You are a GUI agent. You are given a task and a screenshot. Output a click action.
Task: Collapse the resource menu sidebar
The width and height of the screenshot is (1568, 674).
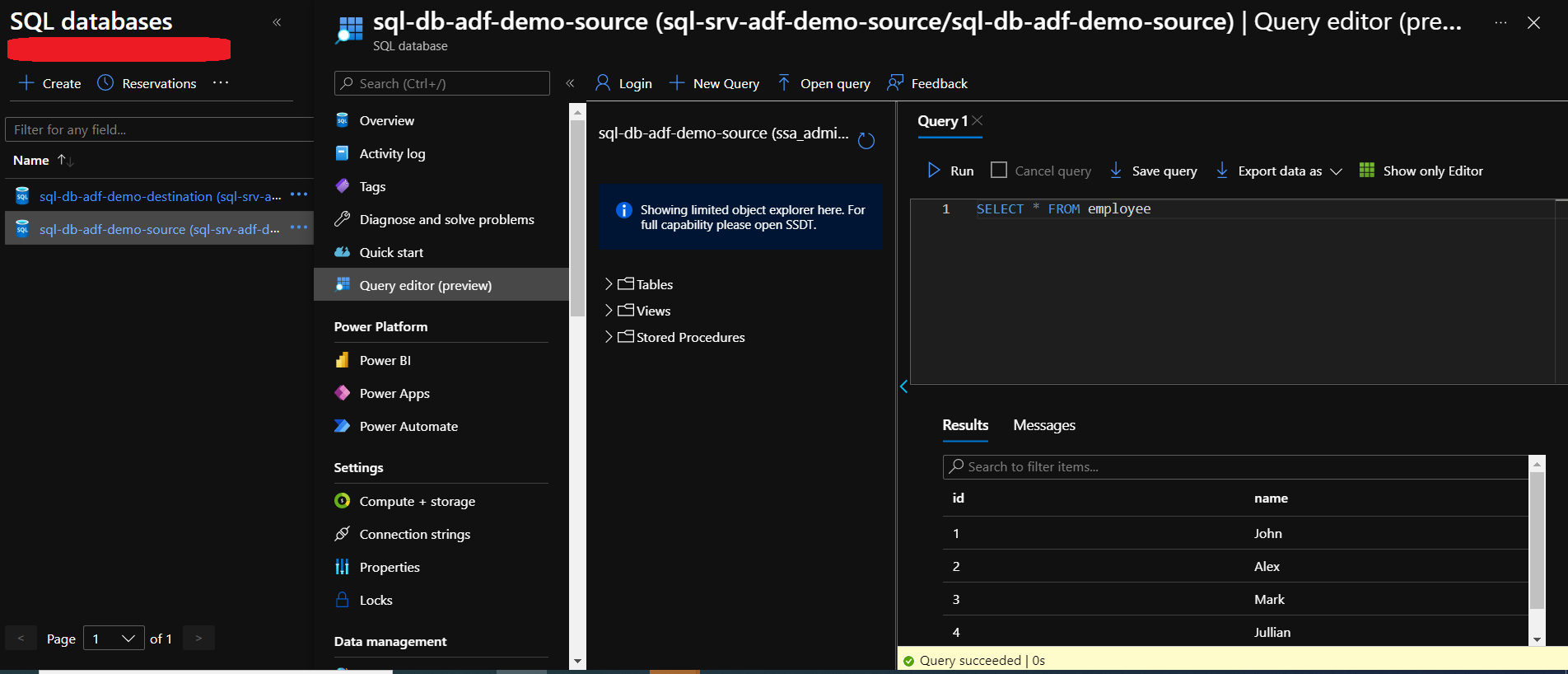pos(570,83)
